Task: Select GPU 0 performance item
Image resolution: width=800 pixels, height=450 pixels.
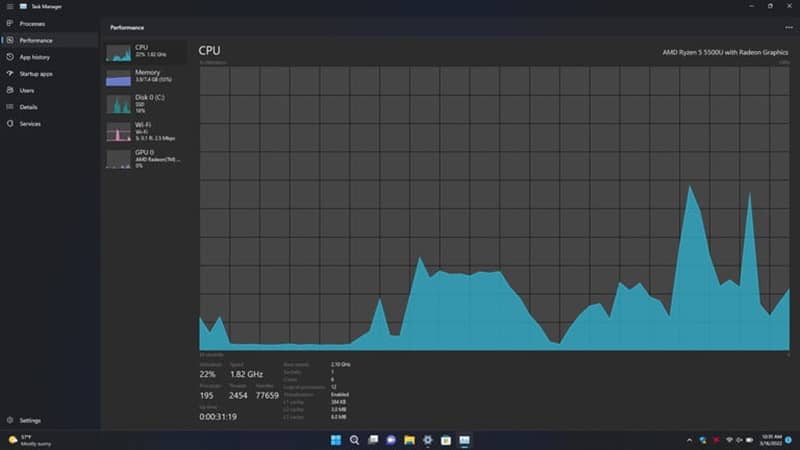Action: point(146,158)
